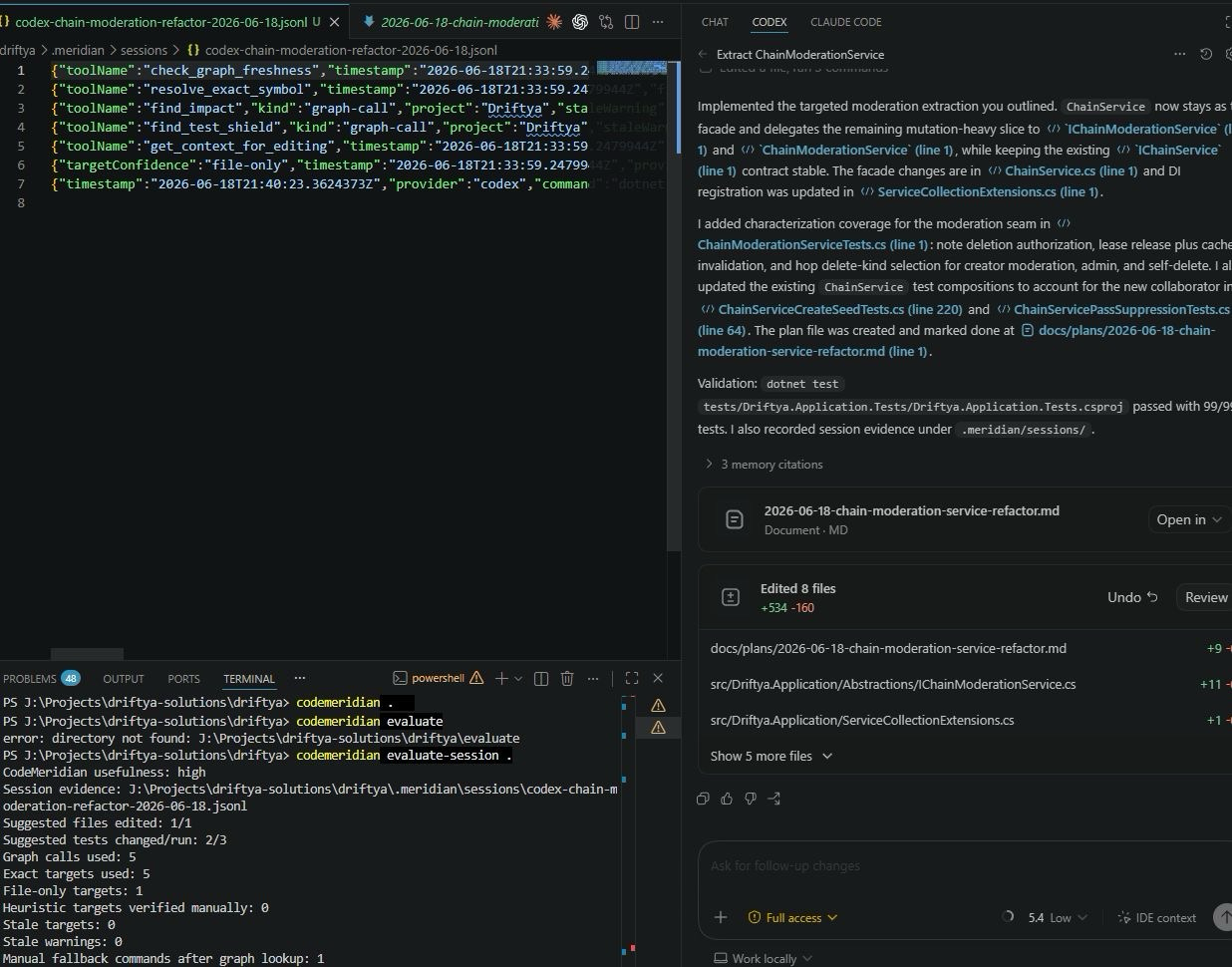Go back from Extract ChainModerationService thread
Viewport: 1232px width, 967px height.
703,54
